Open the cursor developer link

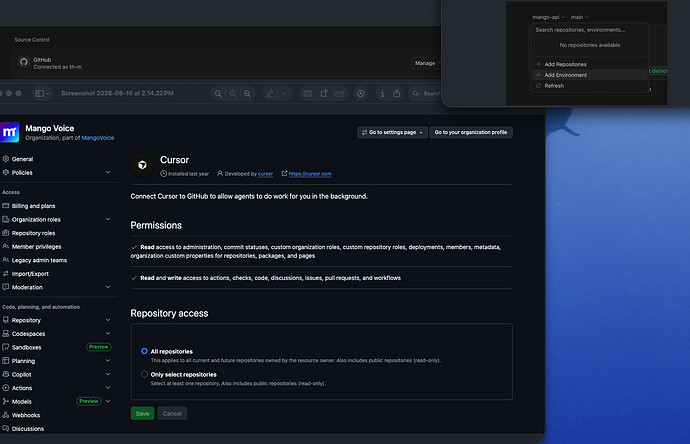click(265, 174)
